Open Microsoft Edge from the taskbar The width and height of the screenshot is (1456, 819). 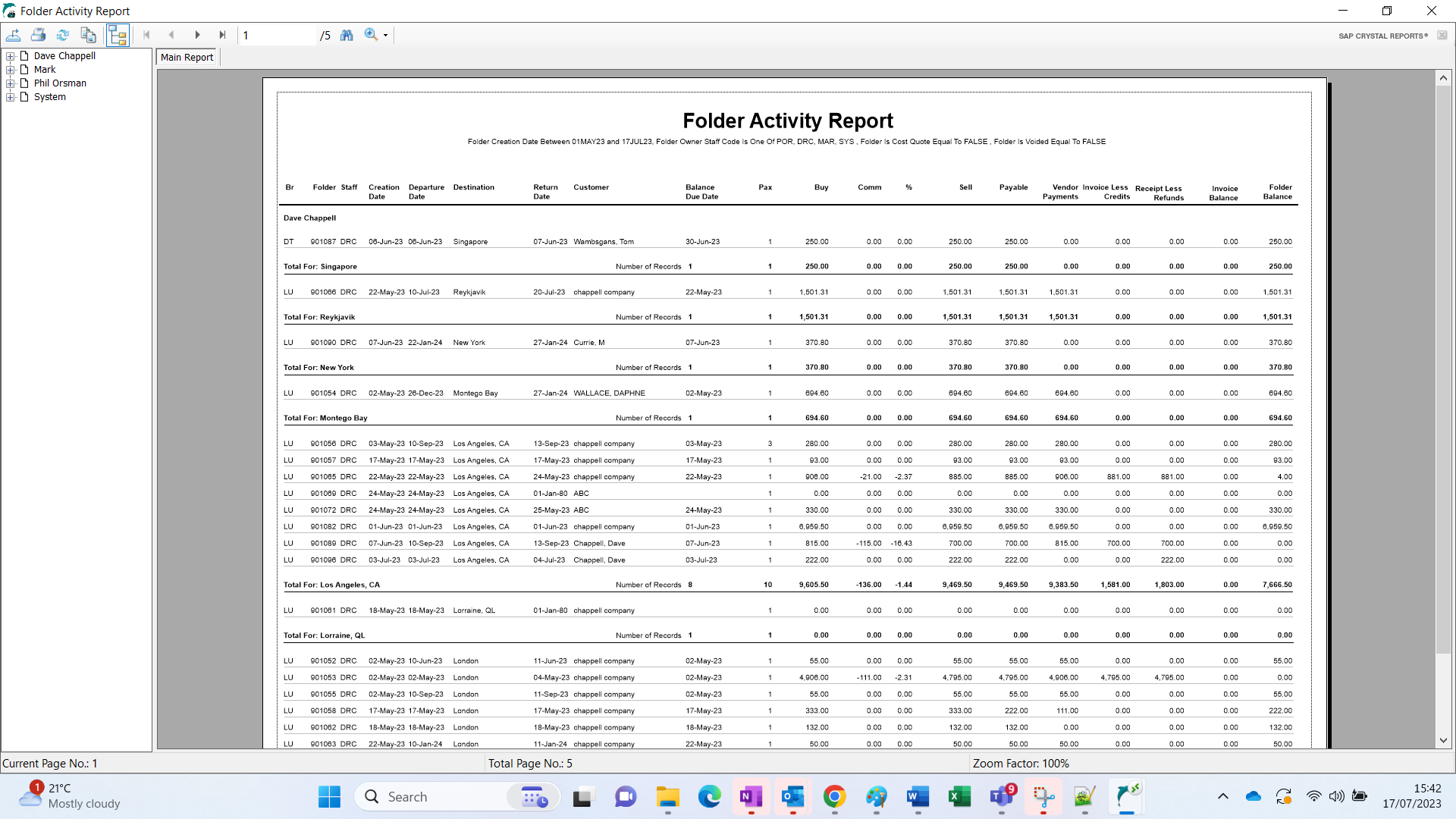pyautogui.click(x=709, y=797)
